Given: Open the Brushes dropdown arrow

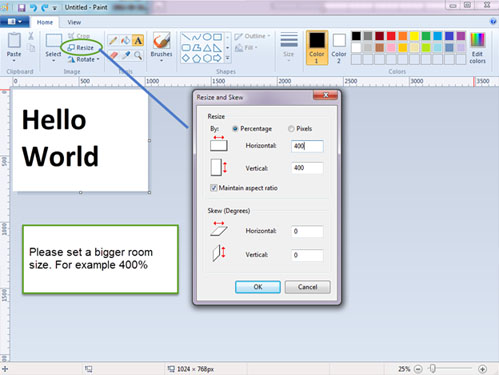Looking at the screenshot, I should point(162,61).
